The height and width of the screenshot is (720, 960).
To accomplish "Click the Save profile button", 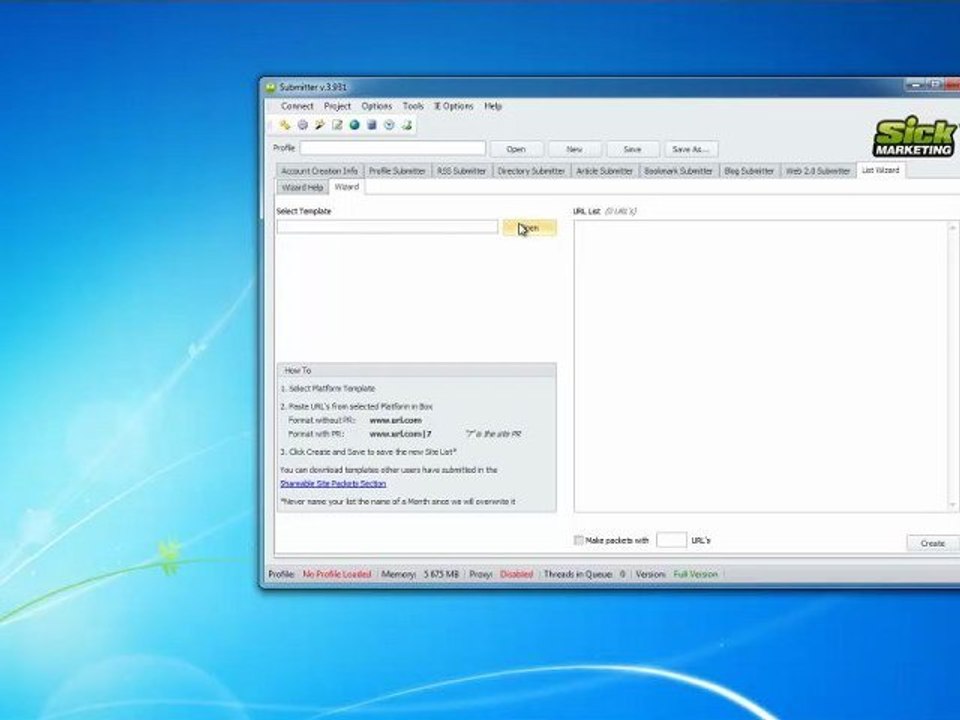I will click(x=632, y=149).
